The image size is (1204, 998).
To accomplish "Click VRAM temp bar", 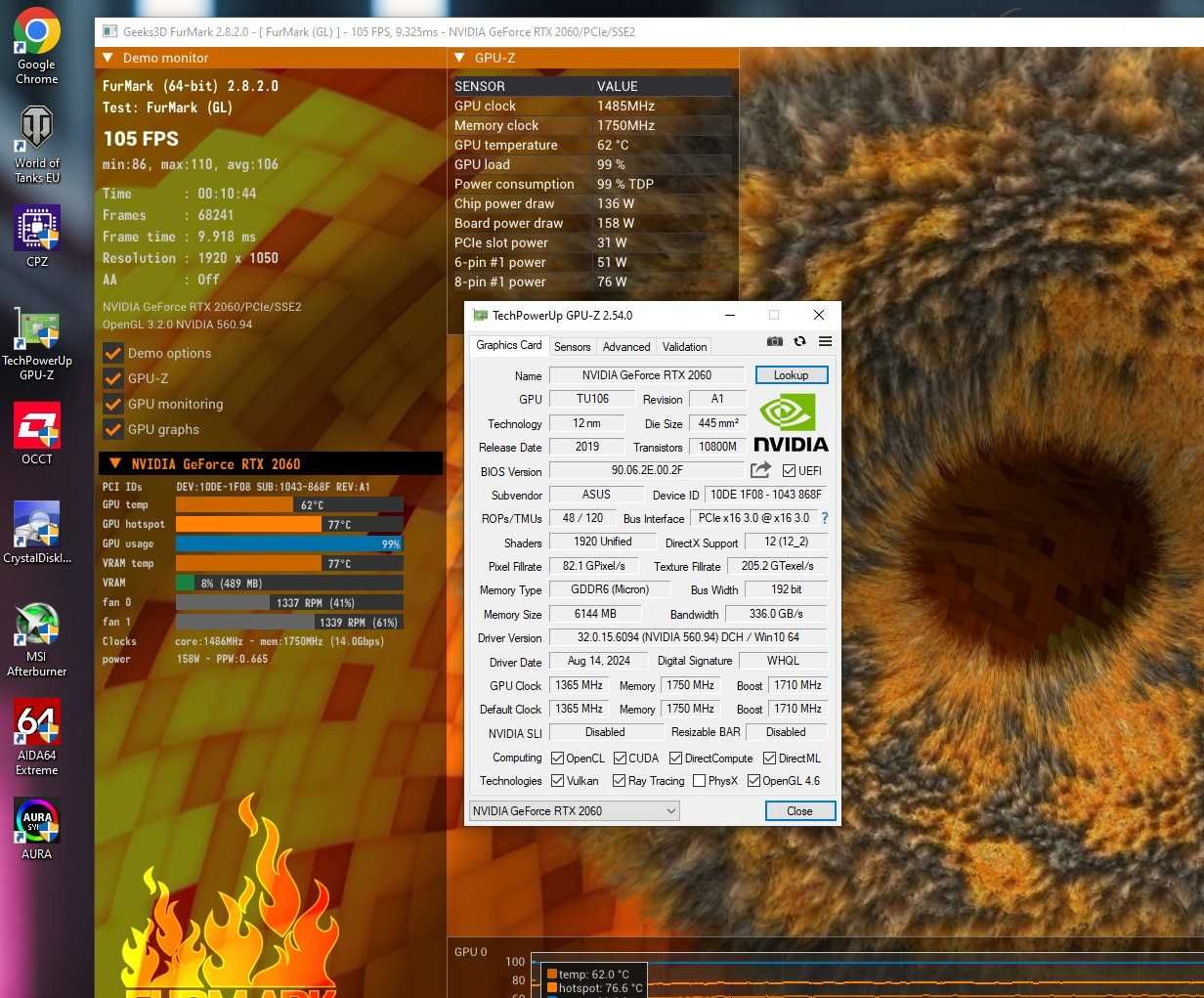I will pyautogui.click(x=289, y=563).
